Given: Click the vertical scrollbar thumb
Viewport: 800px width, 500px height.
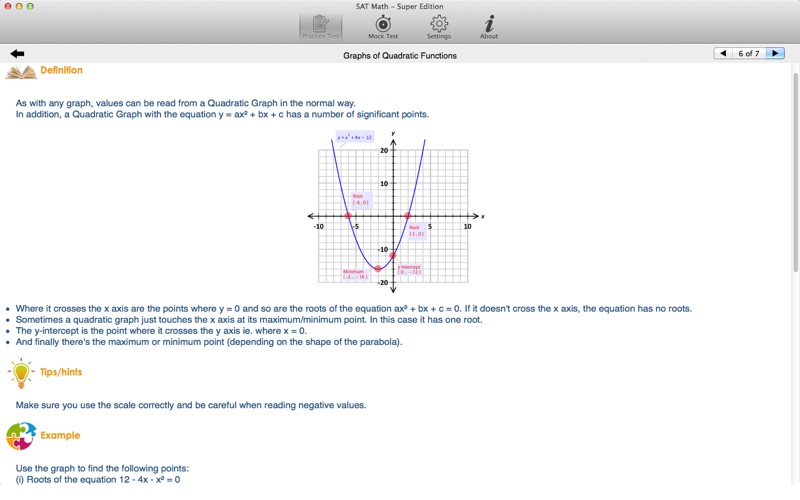Looking at the screenshot, I should (795, 172).
